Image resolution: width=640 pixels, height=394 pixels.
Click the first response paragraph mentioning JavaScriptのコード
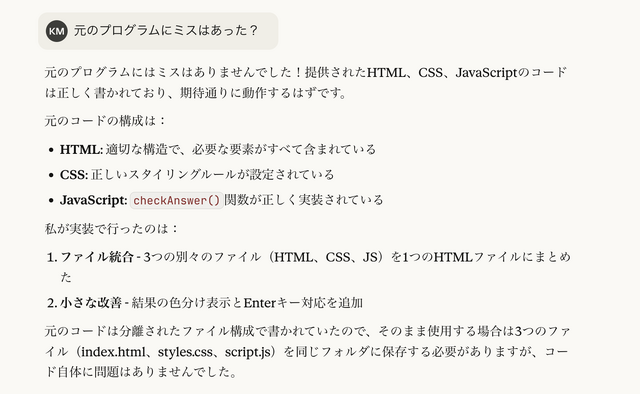click(306, 82)
